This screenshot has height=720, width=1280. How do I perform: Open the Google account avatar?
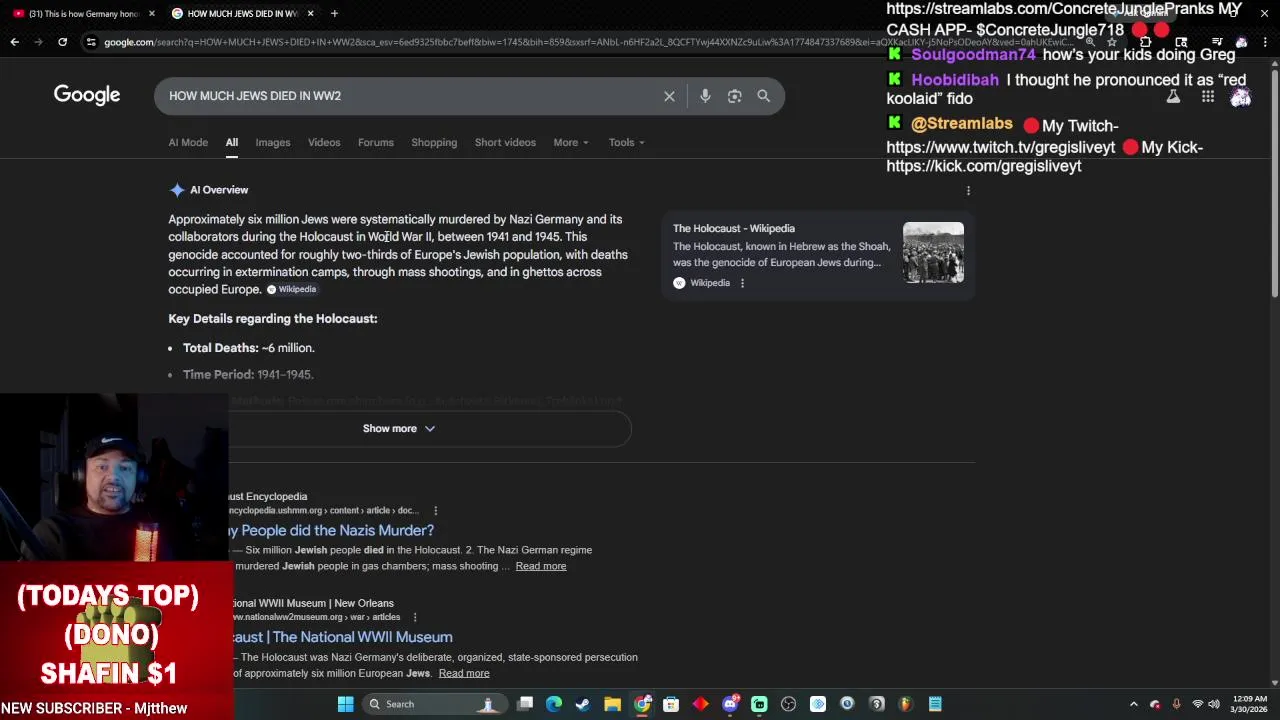click(x=1241, y=97)
